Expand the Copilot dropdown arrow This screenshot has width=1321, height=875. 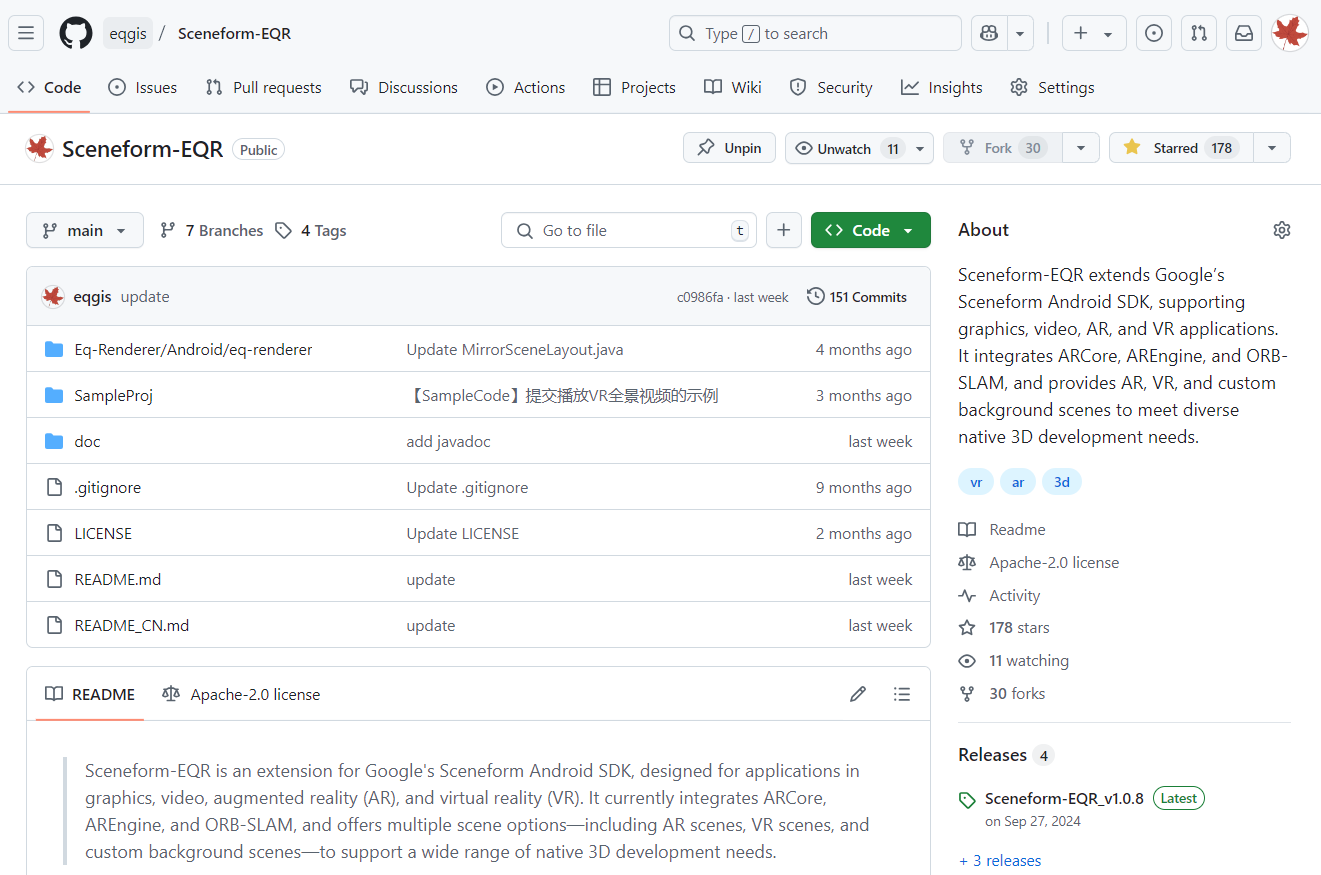pos(1020,33)
